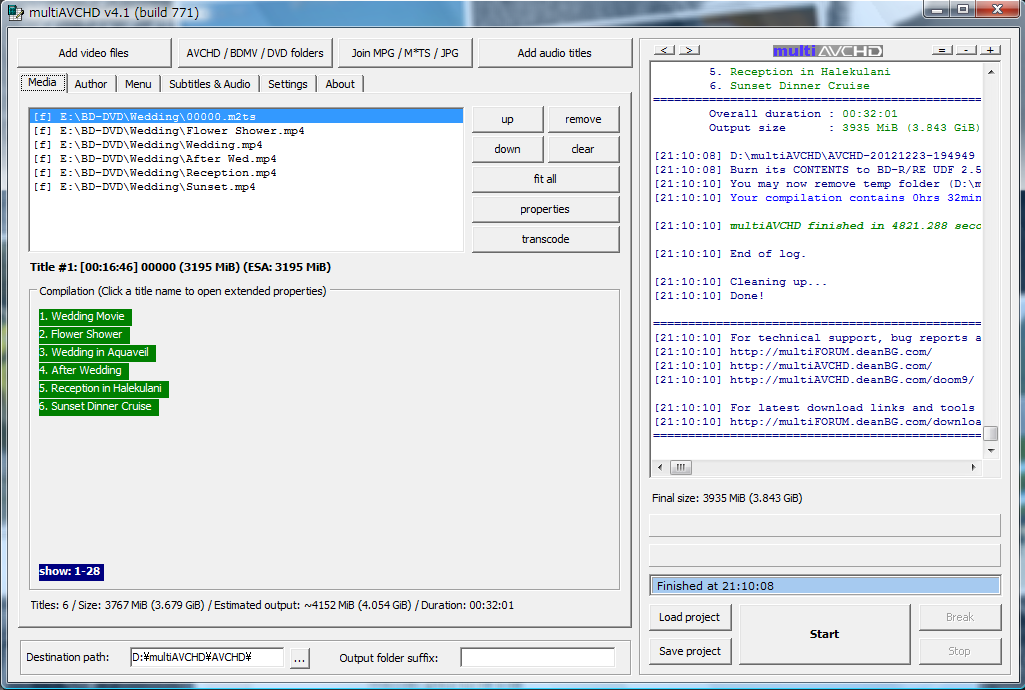Click the fit all button
This screenshot has width=1025, height=690.
(545, 179)
